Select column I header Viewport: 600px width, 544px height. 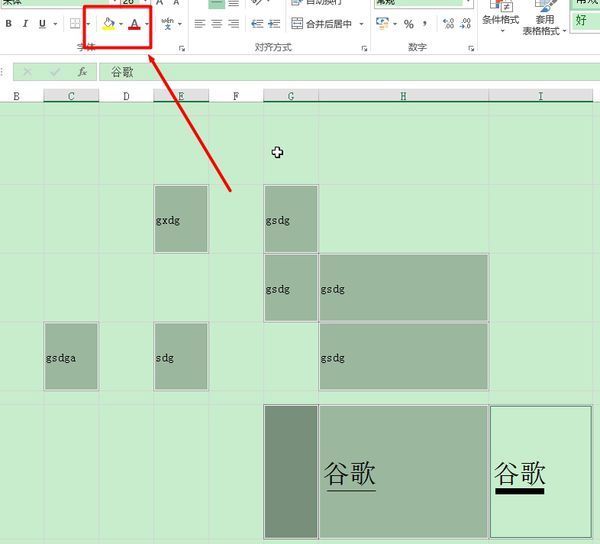click(x=541, y=96)
